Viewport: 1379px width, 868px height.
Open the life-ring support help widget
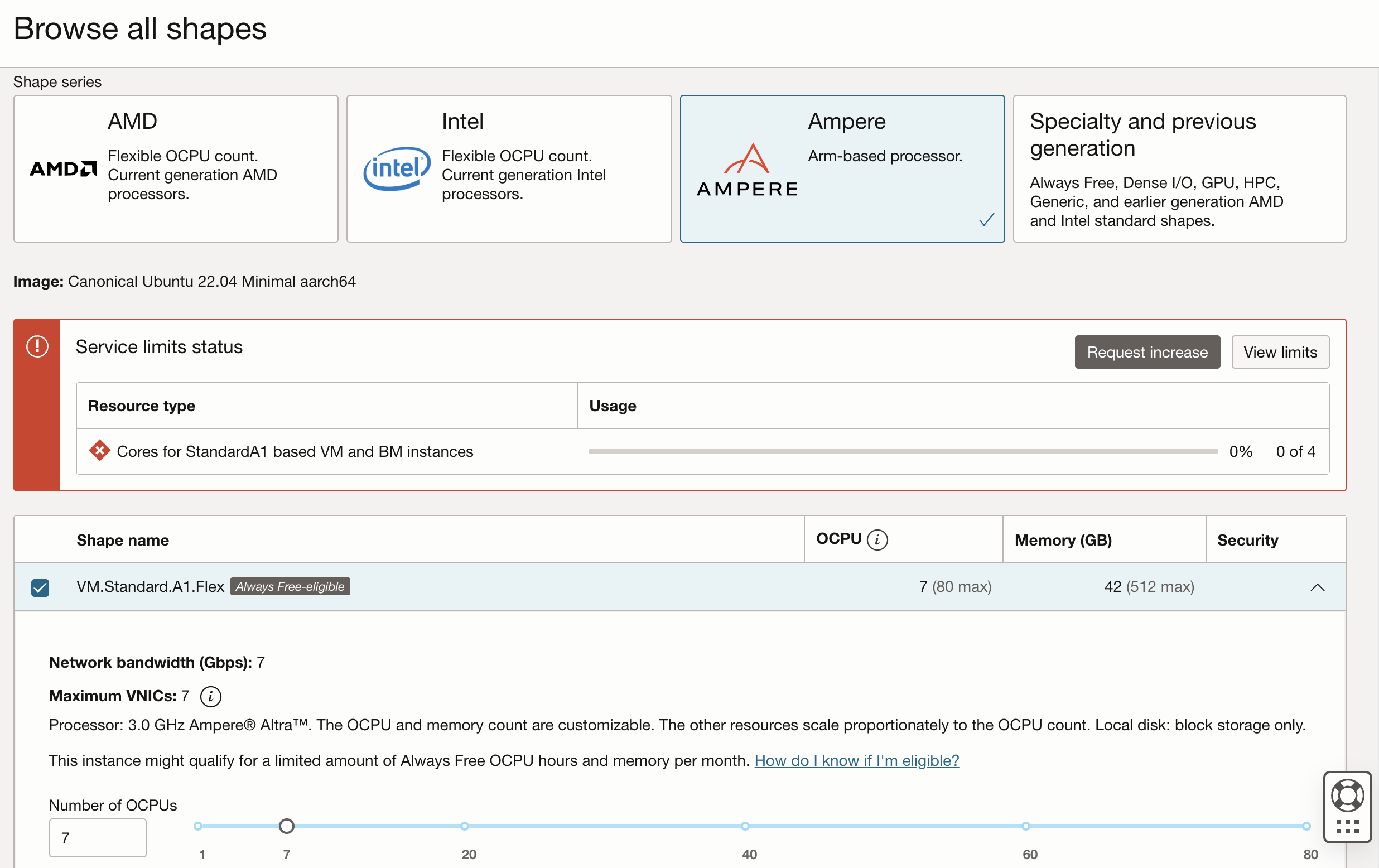point(1347,796)
